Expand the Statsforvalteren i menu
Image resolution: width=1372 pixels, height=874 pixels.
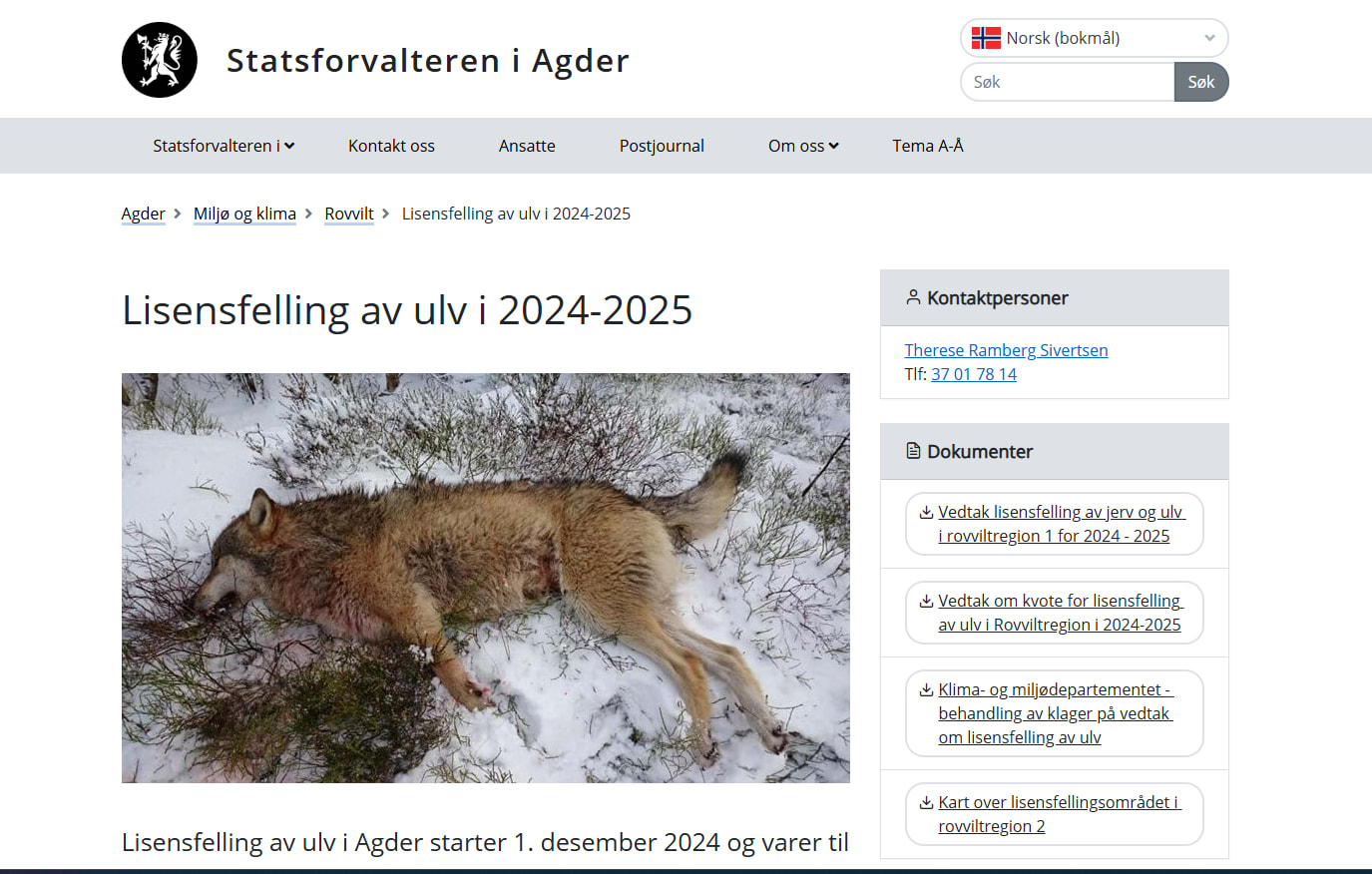(224, 146)
